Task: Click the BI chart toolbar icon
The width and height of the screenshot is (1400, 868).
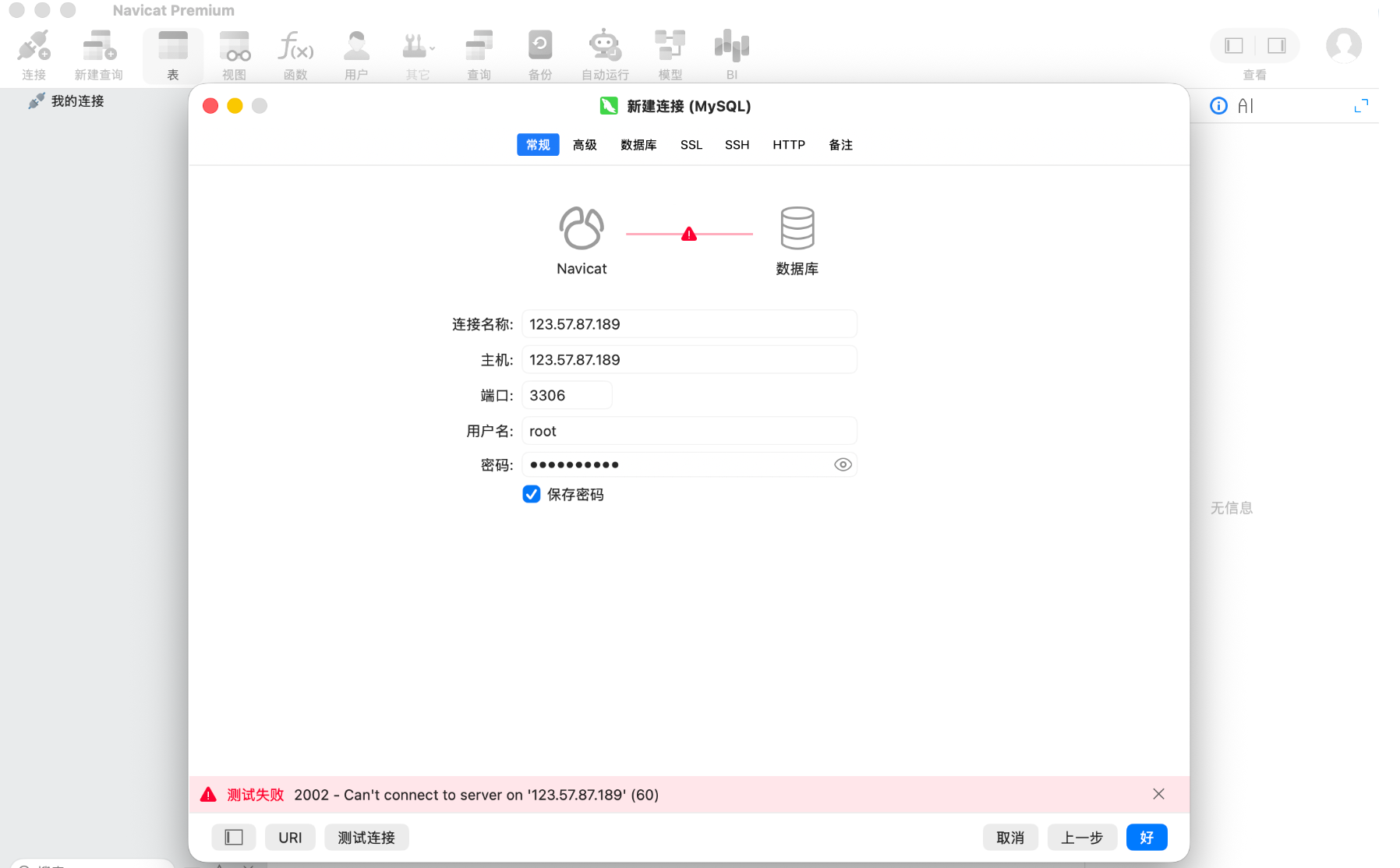Action: point(731,55)
